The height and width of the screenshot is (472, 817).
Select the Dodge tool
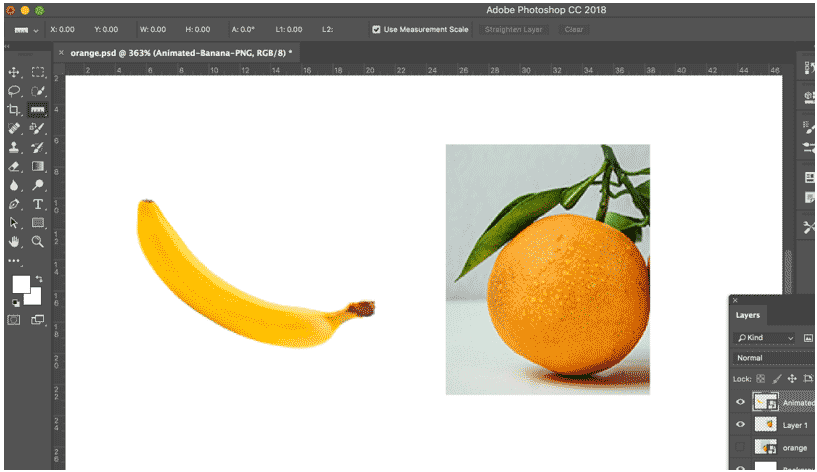point(38,185)
